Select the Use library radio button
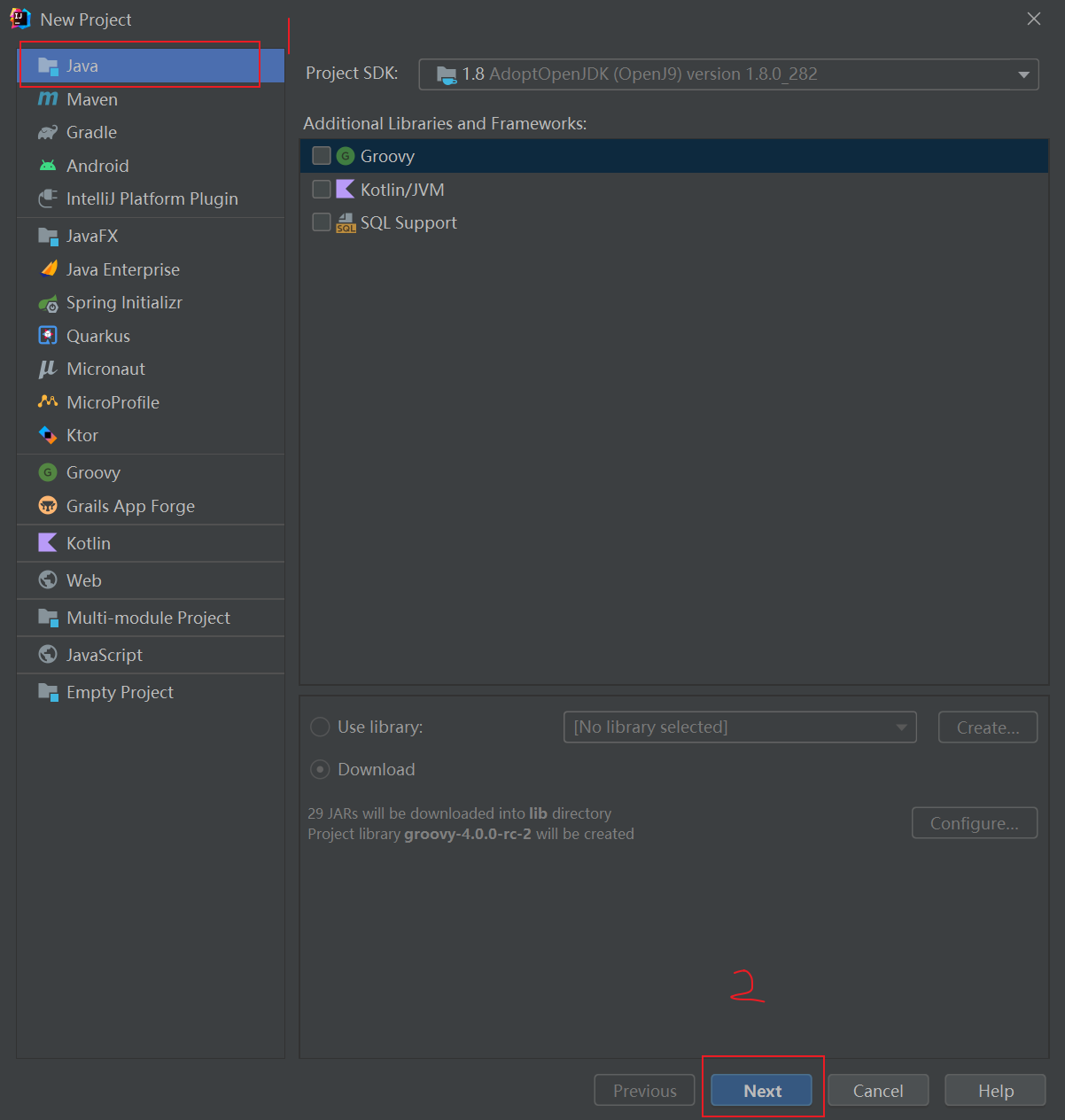The width and height of the screenshot is (1065, 1120). (320, 727)
